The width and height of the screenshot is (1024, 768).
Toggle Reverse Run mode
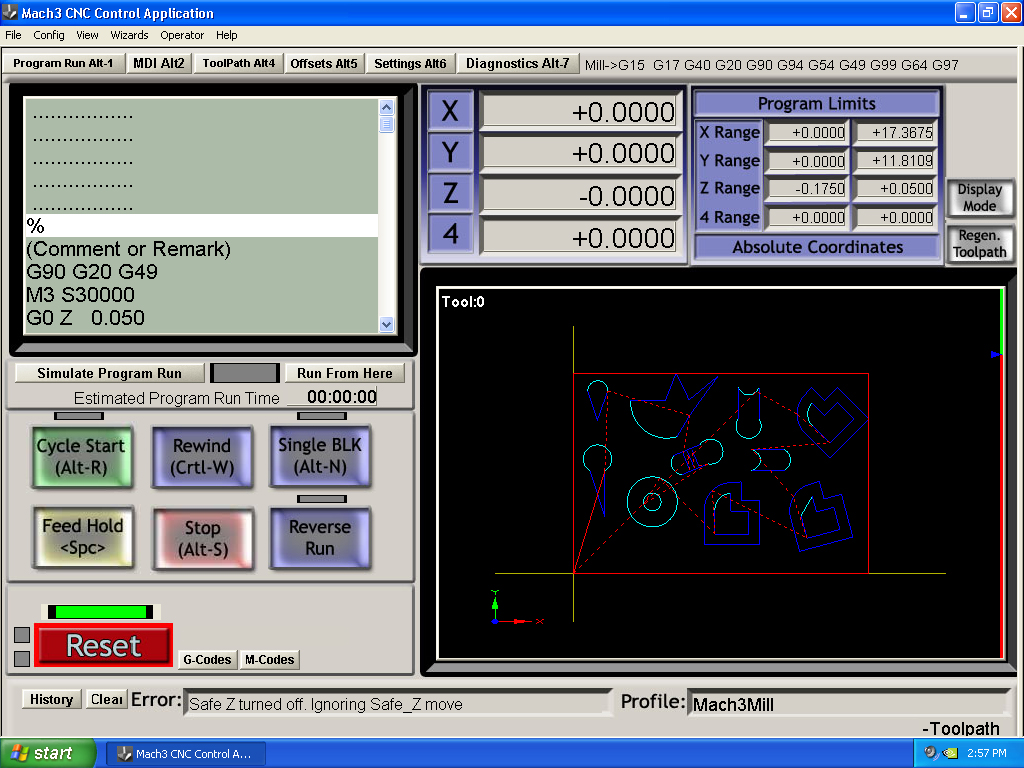click(319, 538)
